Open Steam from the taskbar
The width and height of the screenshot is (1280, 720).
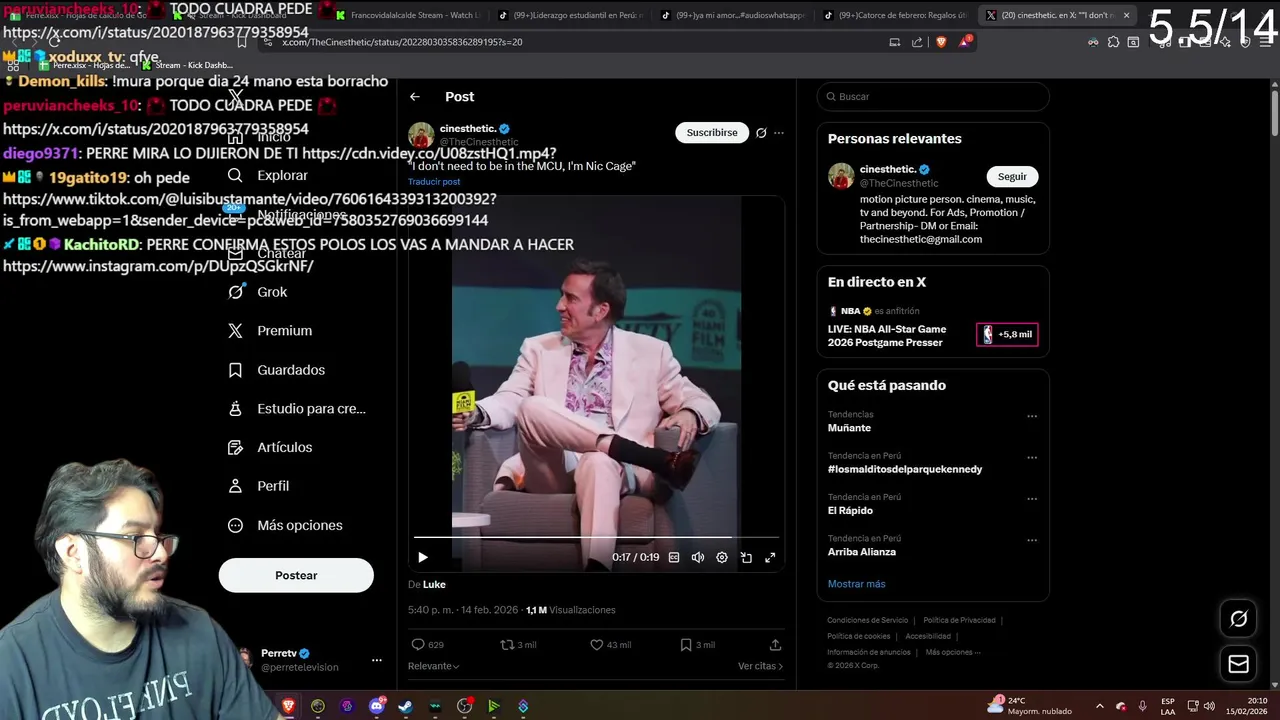tap(405, 706)
